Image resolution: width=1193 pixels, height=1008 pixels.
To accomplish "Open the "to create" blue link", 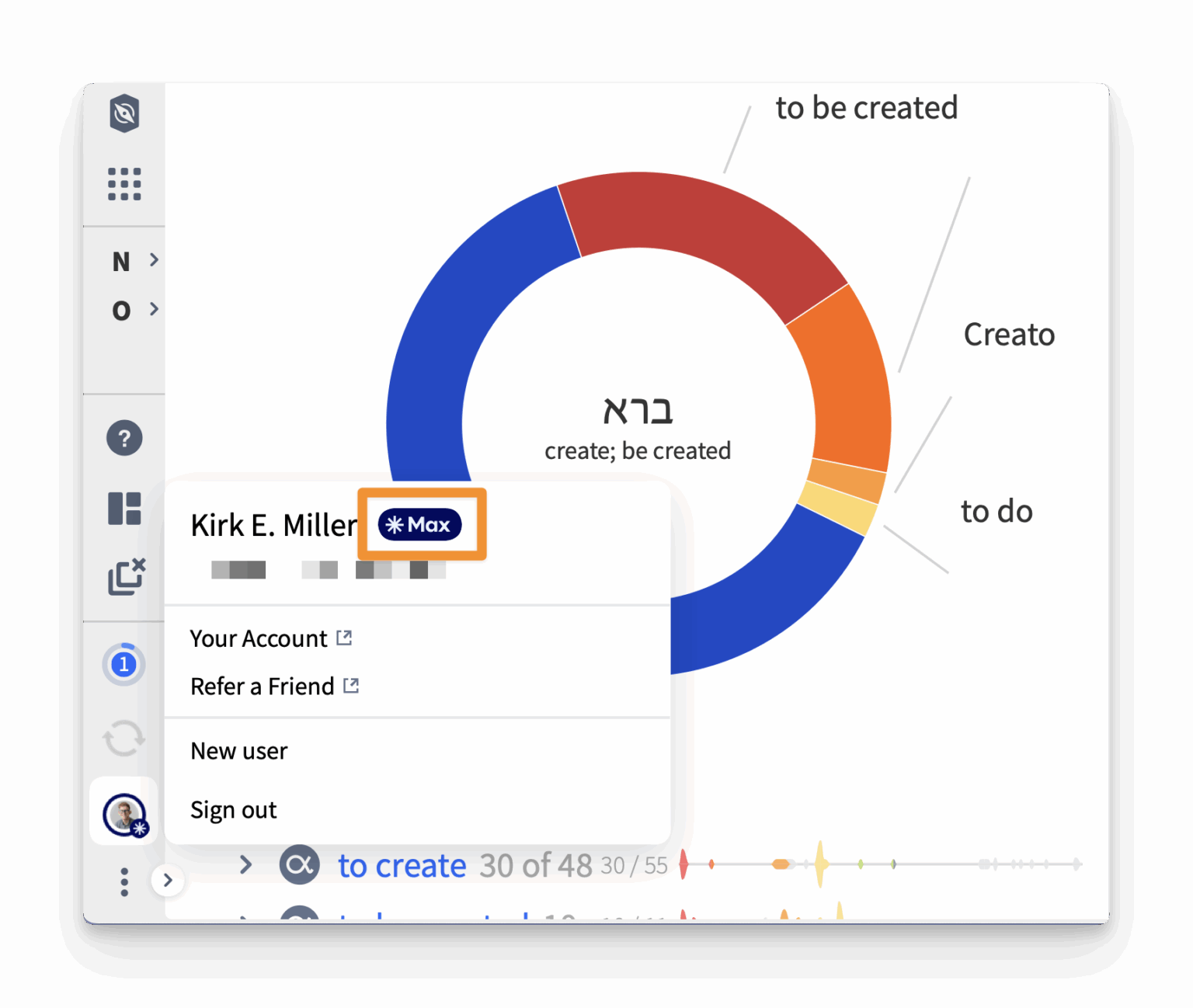I will [402, 865].
